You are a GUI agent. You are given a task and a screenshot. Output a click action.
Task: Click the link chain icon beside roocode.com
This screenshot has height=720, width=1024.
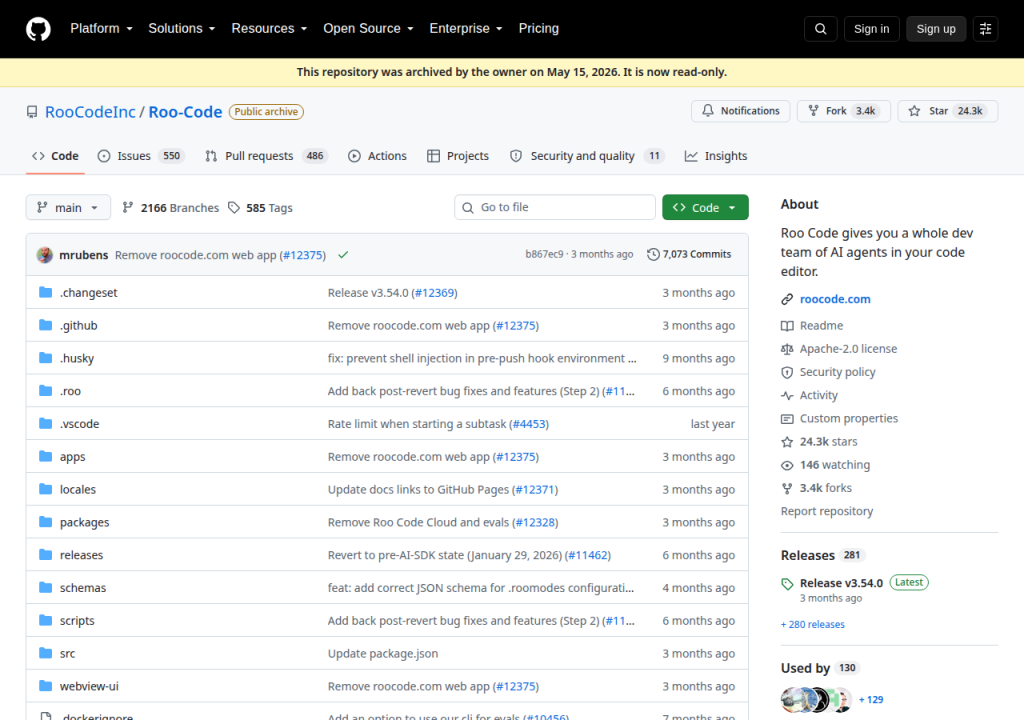coord(787,299)
